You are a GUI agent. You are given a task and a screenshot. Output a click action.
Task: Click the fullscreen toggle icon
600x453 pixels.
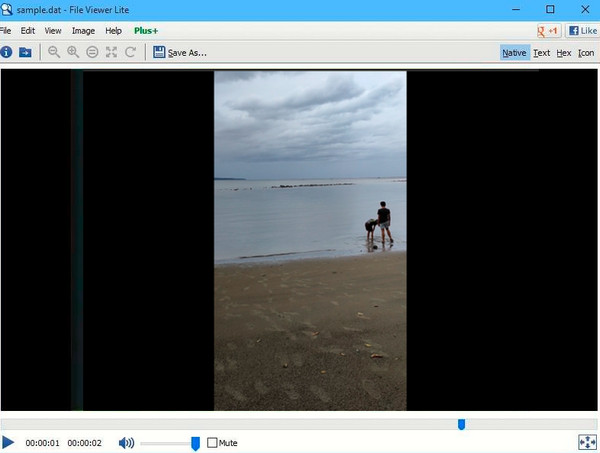coord(587,442)
